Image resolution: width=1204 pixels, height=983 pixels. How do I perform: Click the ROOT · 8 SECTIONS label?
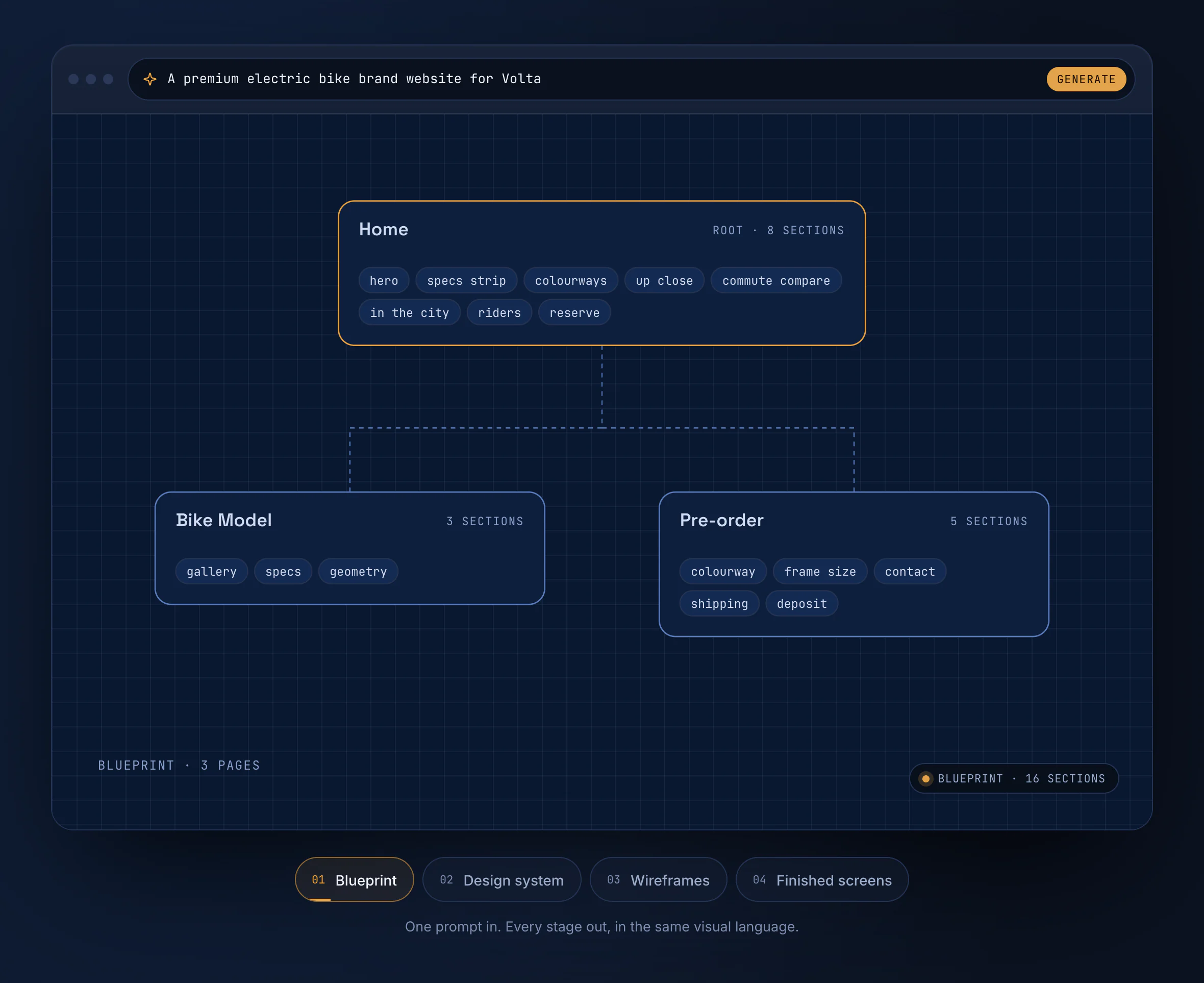[779, 231]
